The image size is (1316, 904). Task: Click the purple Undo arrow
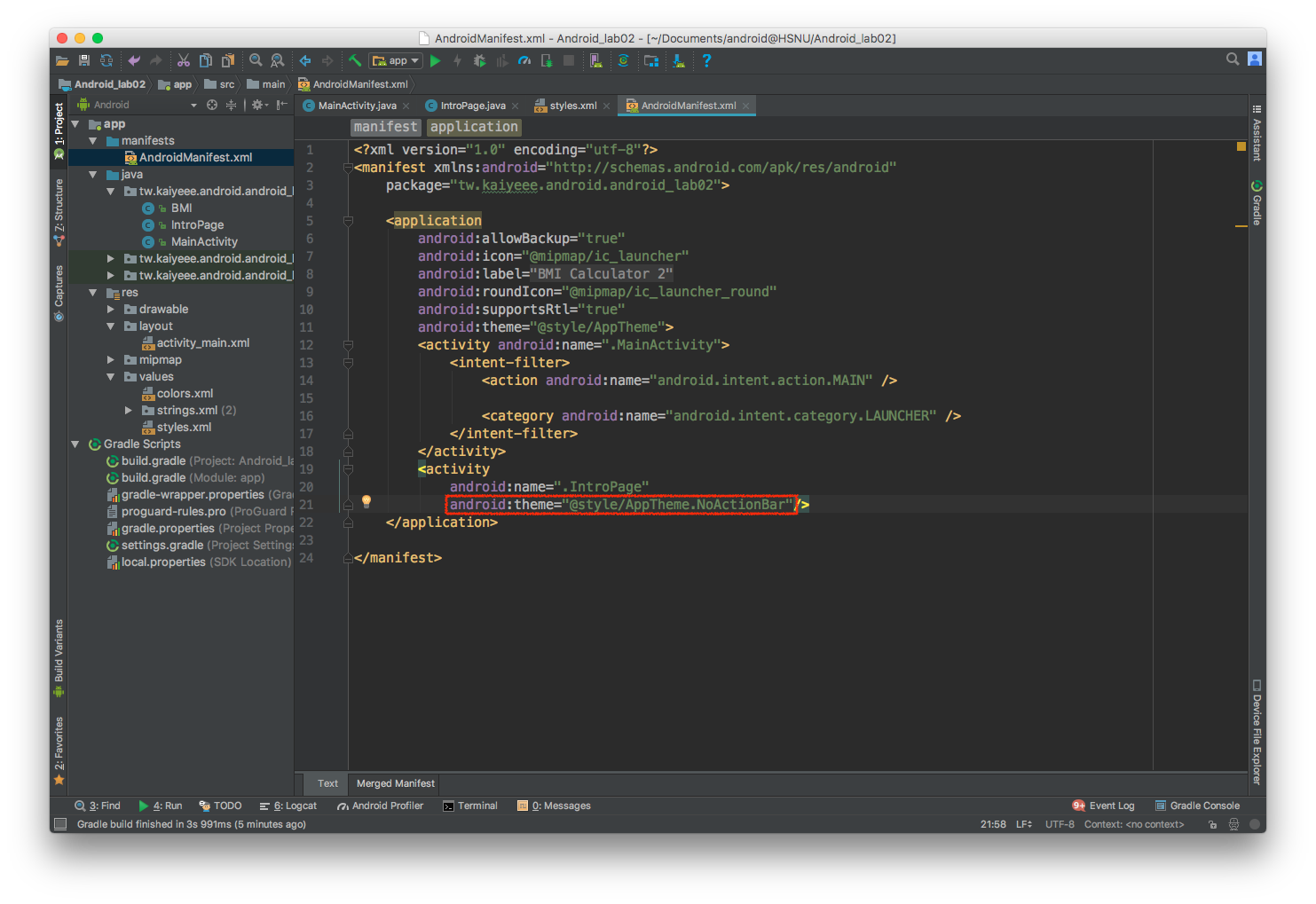pos(134,60)
